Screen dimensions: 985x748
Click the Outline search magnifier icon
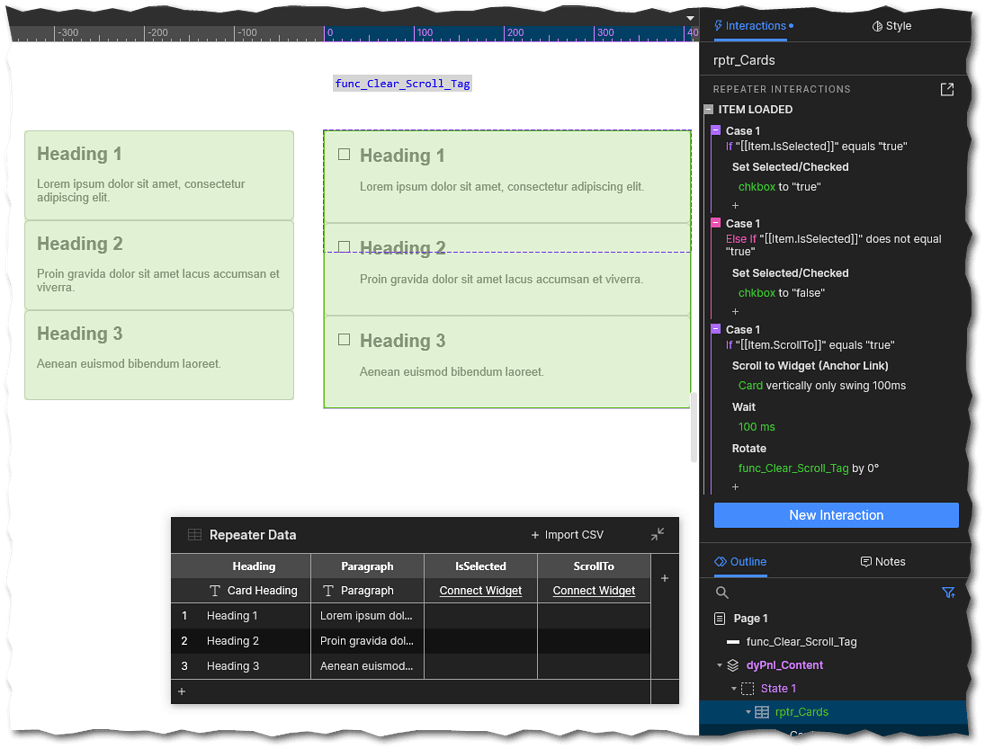pos(722,593)
